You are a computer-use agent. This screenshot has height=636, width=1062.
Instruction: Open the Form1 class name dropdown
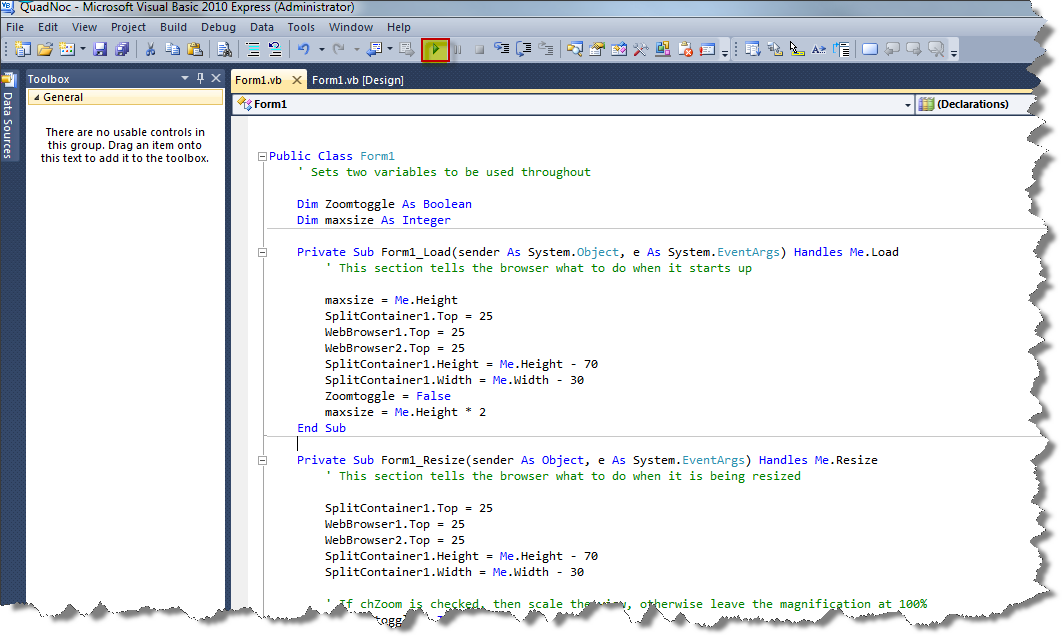(908, 104)
